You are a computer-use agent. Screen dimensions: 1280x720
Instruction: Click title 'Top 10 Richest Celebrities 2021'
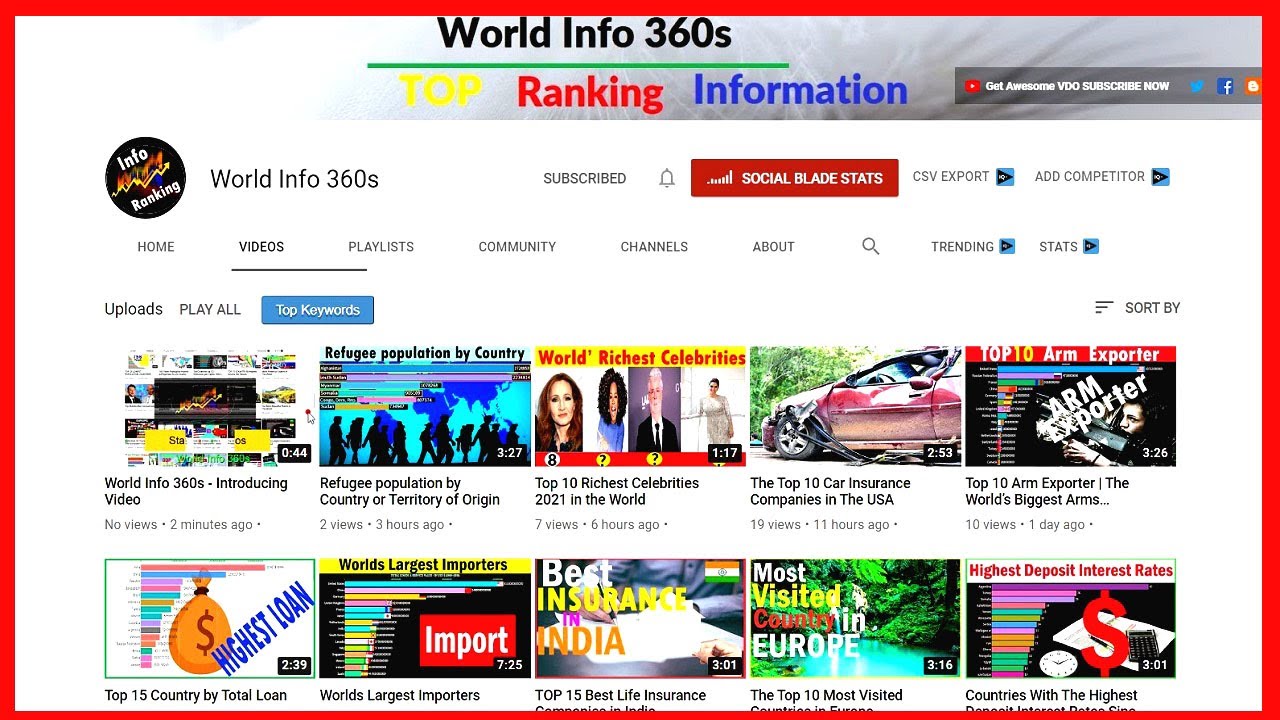click(617, 491)
